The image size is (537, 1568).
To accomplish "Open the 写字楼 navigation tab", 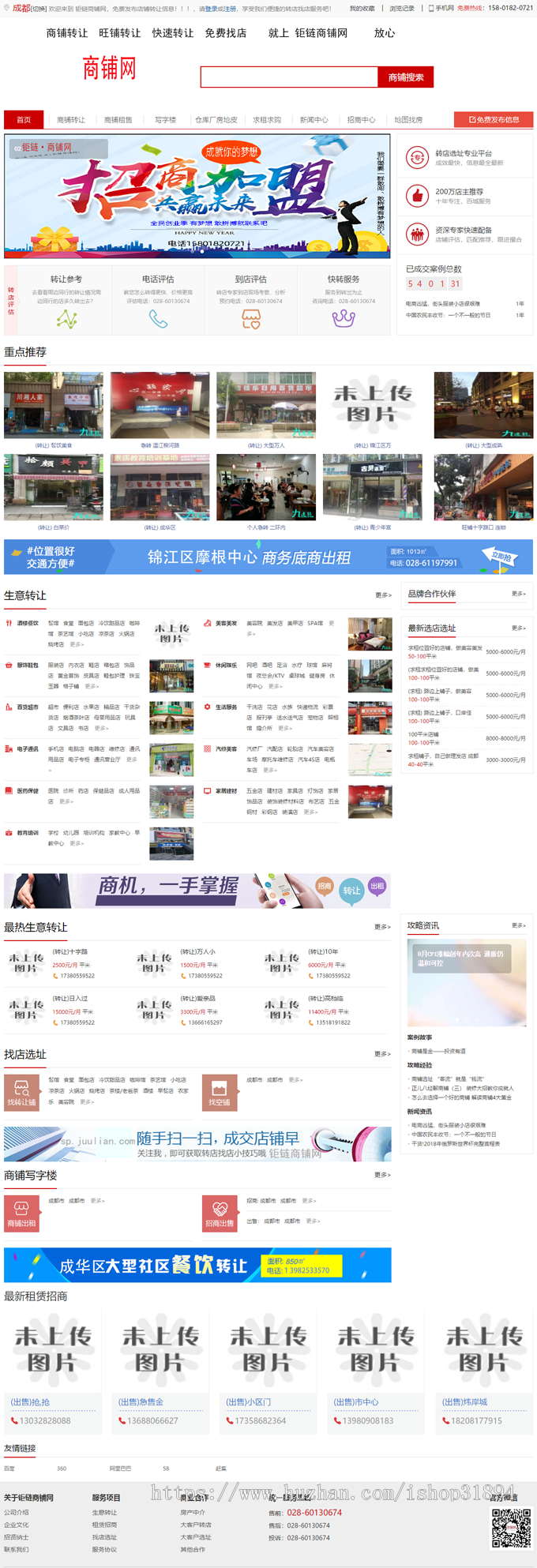I will pyautogui.click(x=166, y=120).
